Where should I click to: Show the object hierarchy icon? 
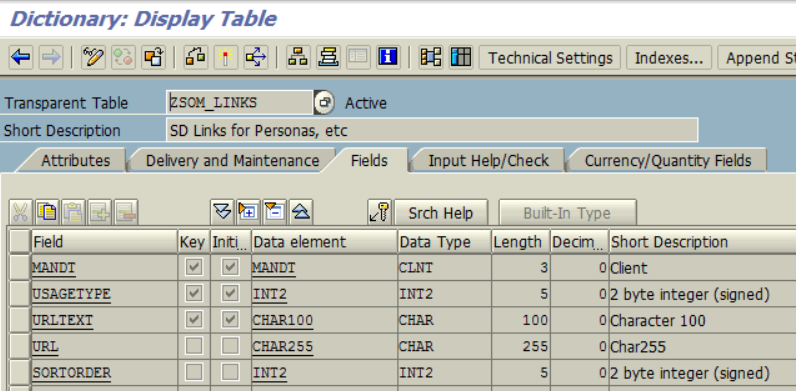click(x=298, y=57)
